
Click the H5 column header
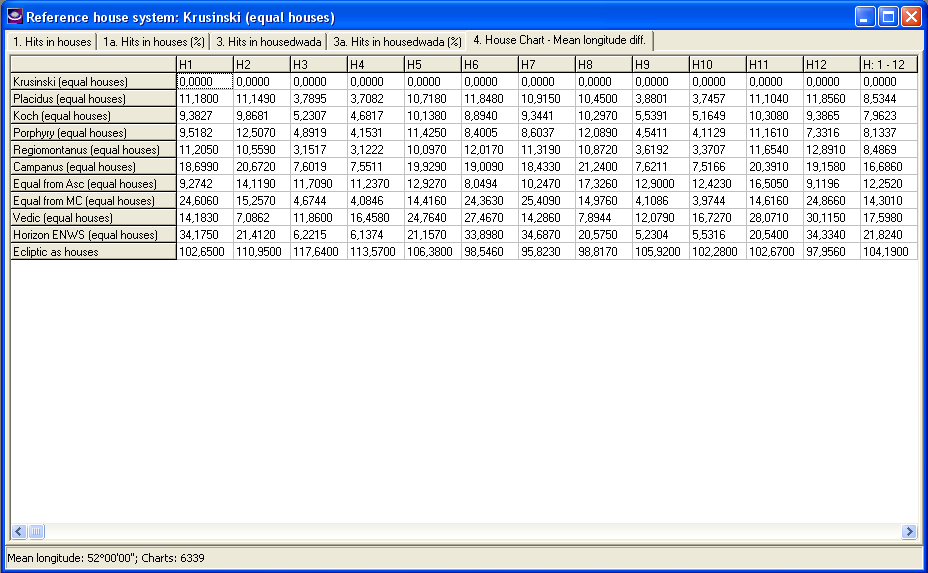[x=433, y=64]
